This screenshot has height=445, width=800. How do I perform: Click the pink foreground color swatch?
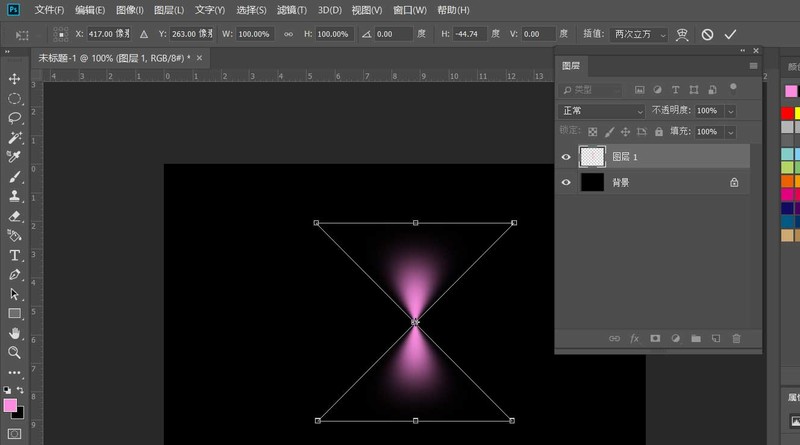(x=10, y=406)
